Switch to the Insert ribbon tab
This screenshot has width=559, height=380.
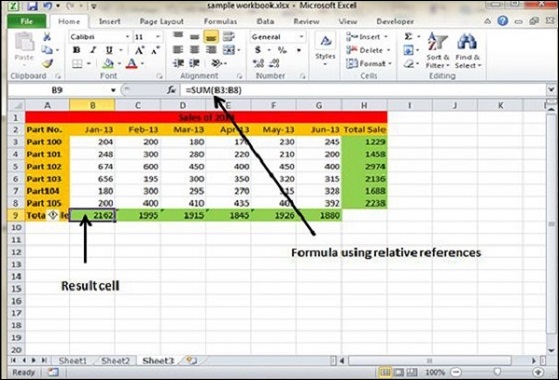pos(110,21)
